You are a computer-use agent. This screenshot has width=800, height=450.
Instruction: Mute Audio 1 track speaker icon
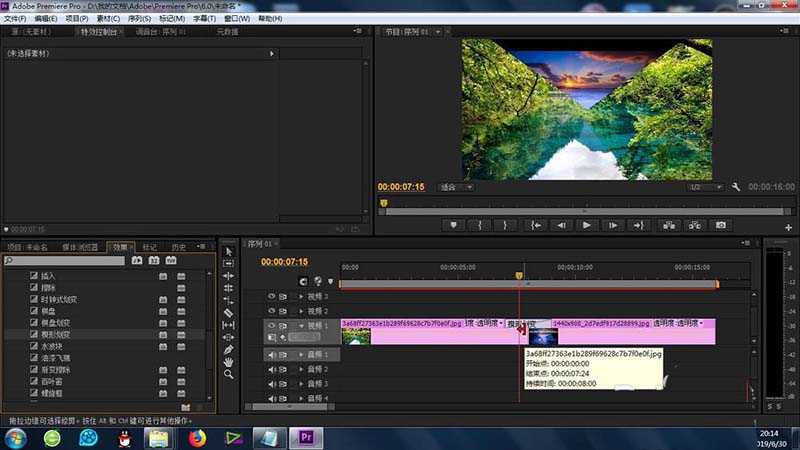coord(271,355)
